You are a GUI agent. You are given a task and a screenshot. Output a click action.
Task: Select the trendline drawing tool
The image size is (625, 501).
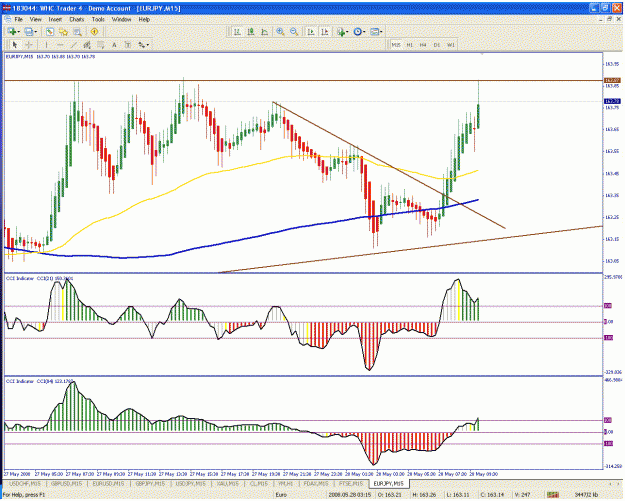click(73, 45)
